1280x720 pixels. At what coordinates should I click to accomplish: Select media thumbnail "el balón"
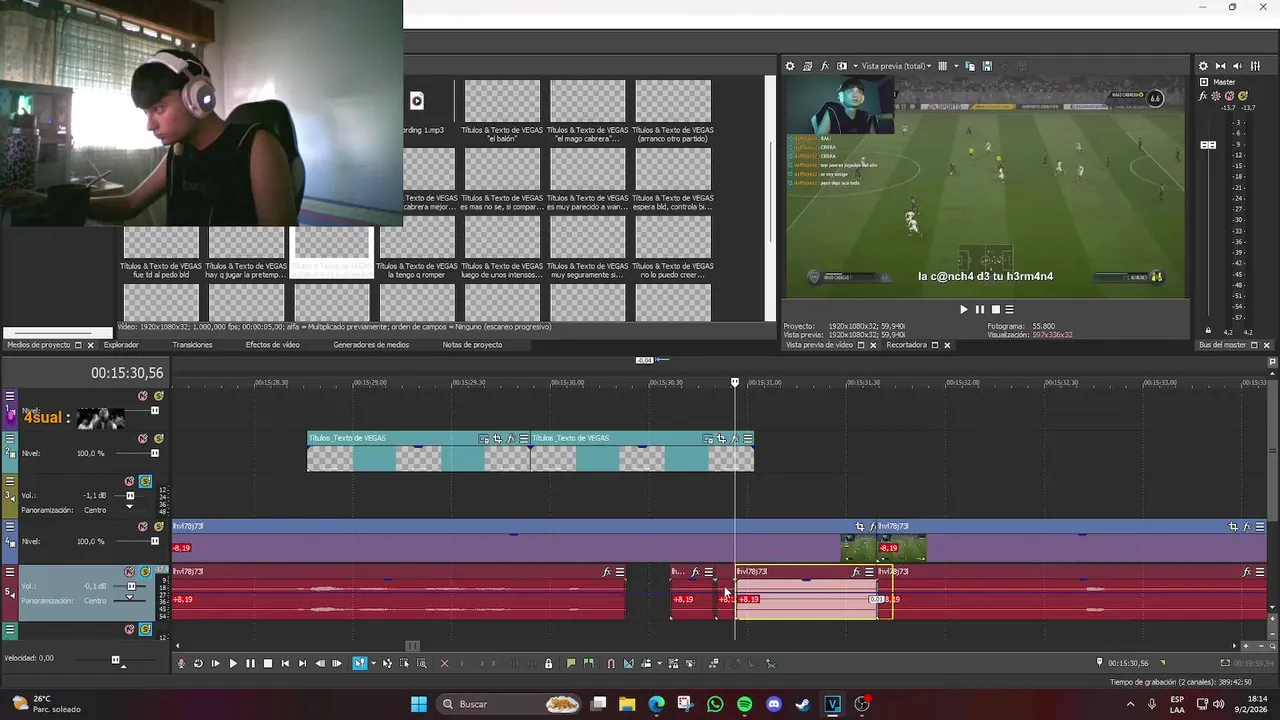click(502, 111)
